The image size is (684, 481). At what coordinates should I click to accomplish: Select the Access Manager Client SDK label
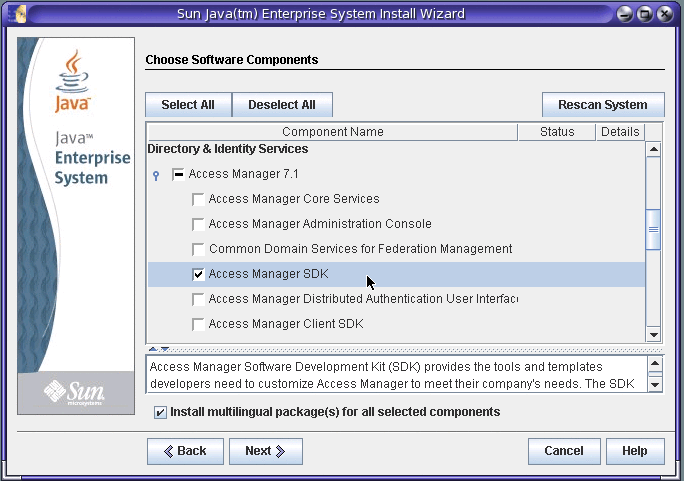tap(286, 324)
